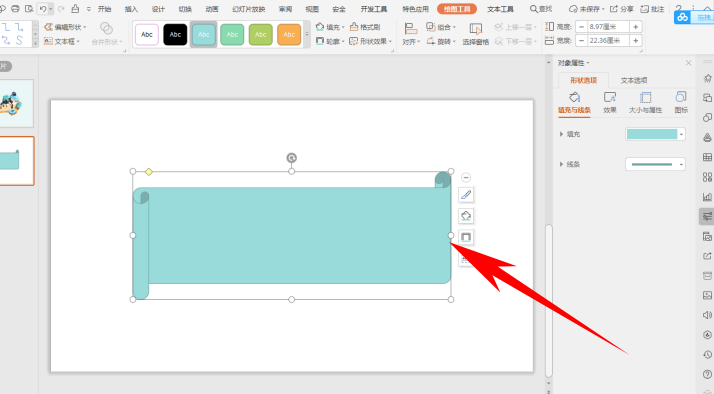Image resolution: width=714 pixels, height=394 pixels.
Task: Open the 组合 group dropdown
Action: point(441,27)
